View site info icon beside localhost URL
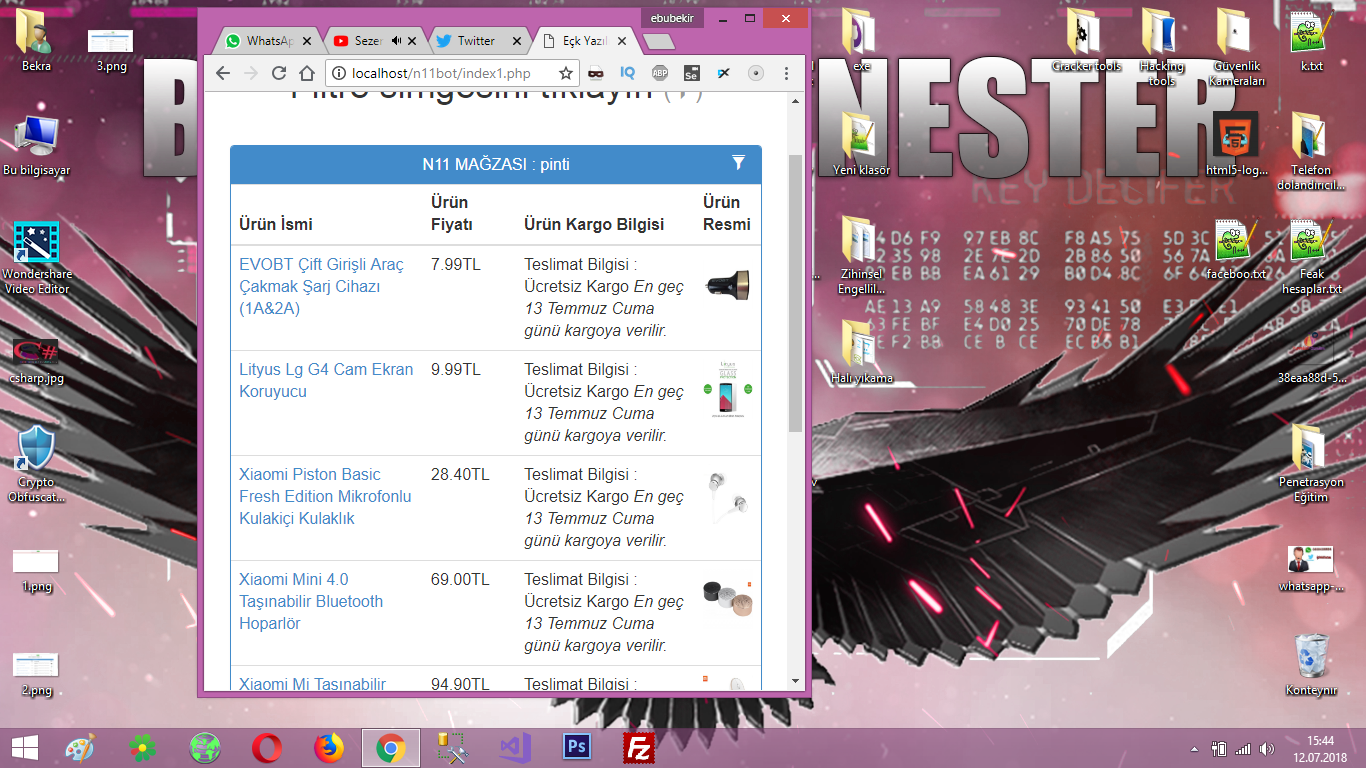Image resolution: width=1366 pixels, height=768 pixels. pyautogui.click(x=338, y=73)
